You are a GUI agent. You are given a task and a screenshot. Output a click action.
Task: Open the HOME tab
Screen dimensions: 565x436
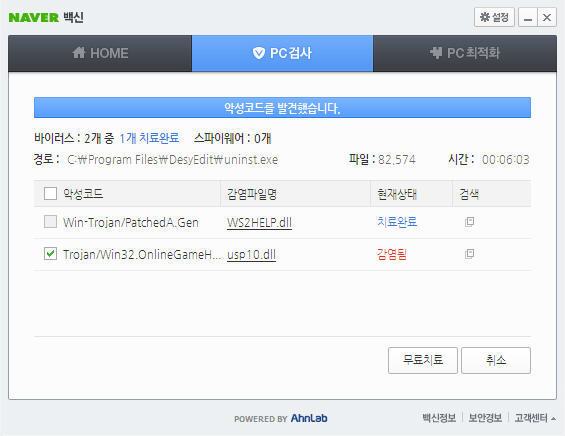pyautogui.click(x=100, y=53)
